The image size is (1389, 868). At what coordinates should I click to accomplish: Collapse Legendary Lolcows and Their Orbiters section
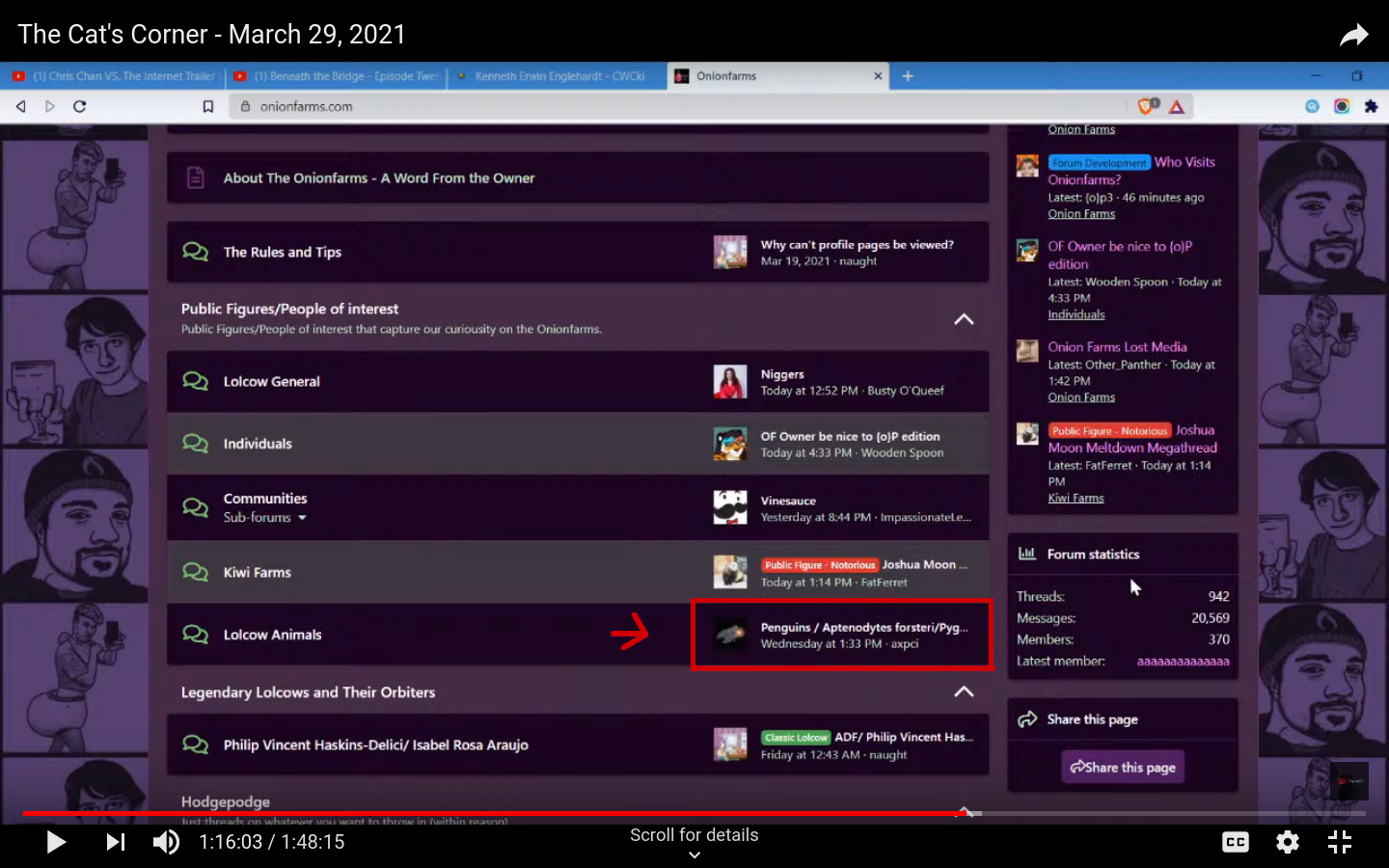coord(963,692)
